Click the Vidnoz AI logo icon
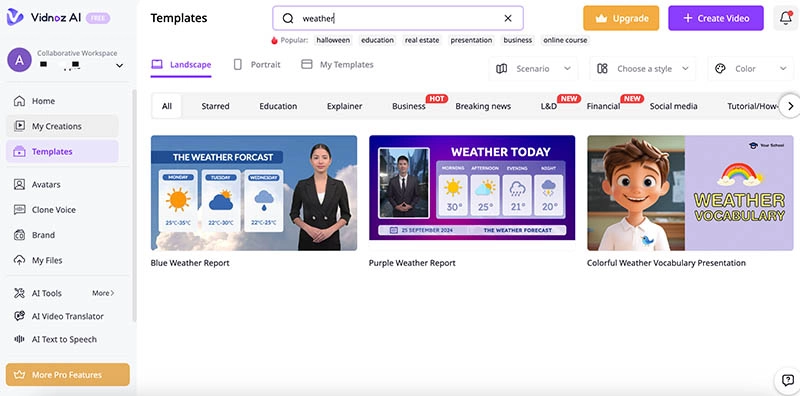 point(15,17)
